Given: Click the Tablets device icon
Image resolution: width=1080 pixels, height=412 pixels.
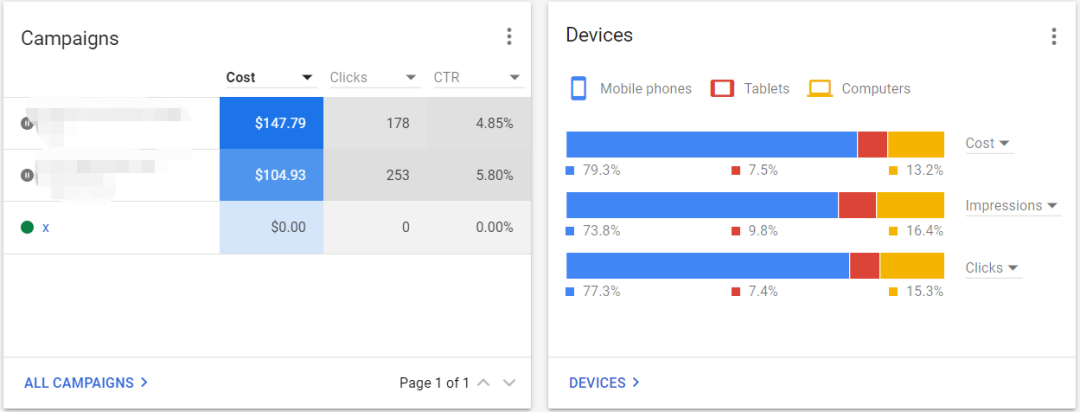Looking at the screenshot, I should (x=722, y=88).
